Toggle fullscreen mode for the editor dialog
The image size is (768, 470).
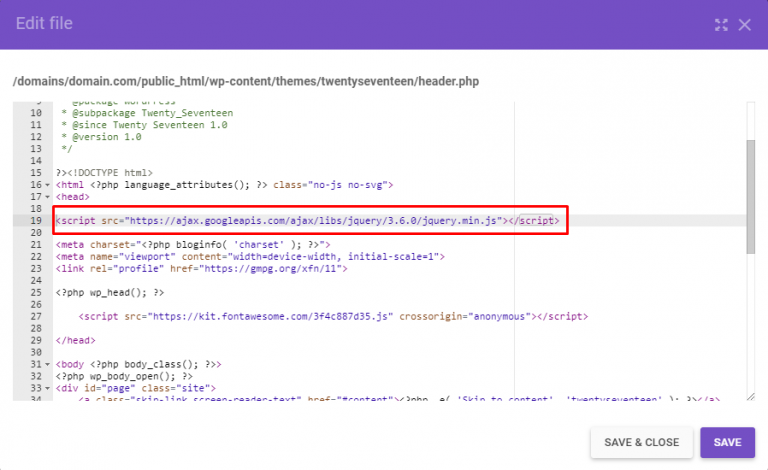click(721, 24)
